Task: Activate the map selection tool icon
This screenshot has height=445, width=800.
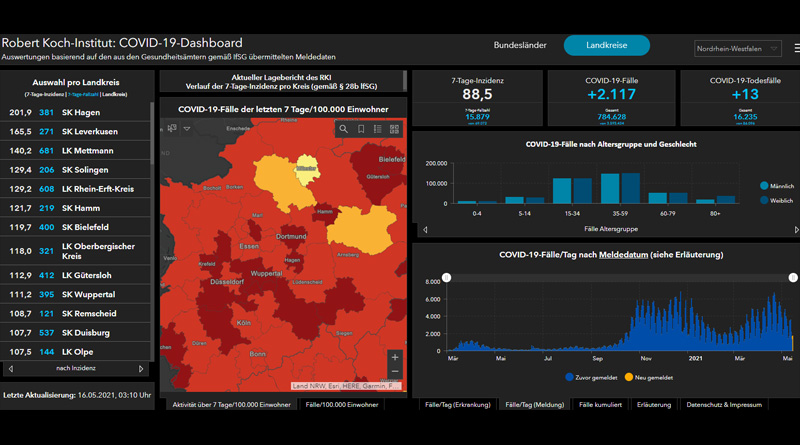Action: (172, 128)
